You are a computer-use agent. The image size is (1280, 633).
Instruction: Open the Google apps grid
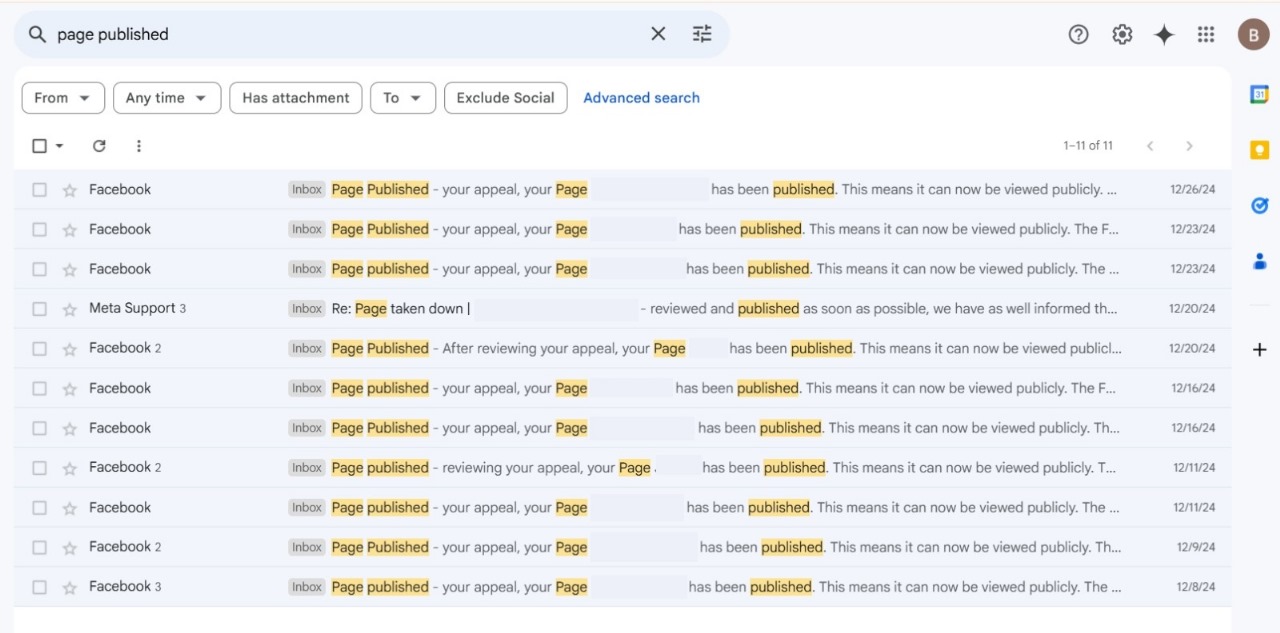coord(1206,34)
